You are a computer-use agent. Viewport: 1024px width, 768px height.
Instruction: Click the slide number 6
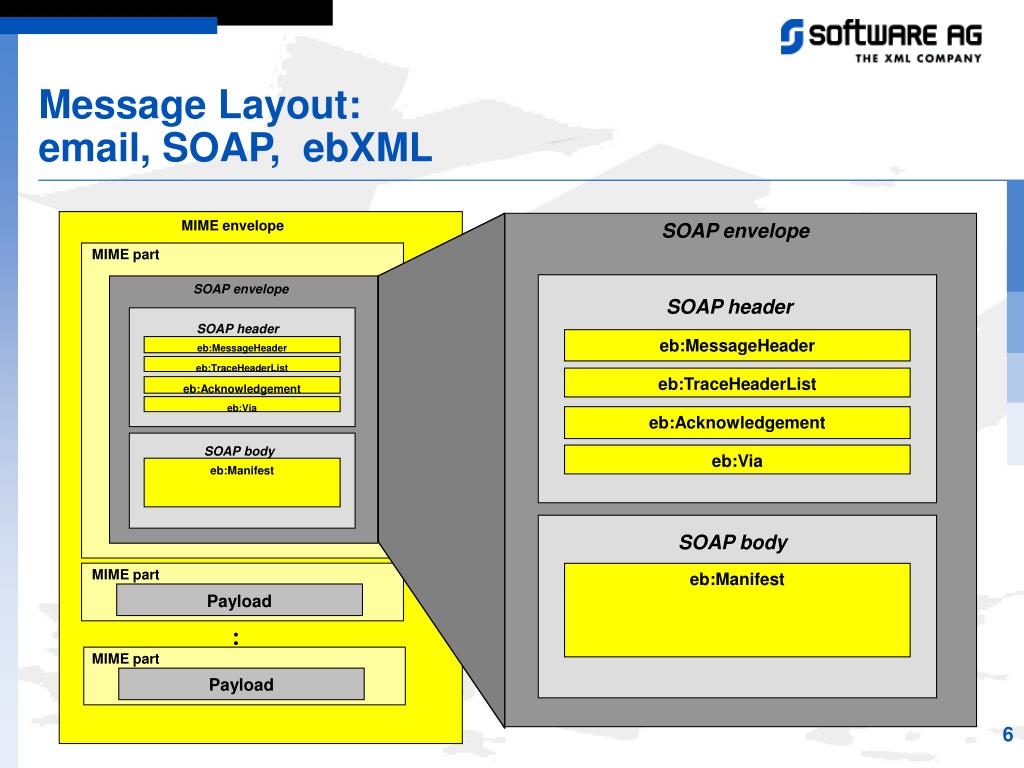pyautogui.click(x=1008, y=735)
